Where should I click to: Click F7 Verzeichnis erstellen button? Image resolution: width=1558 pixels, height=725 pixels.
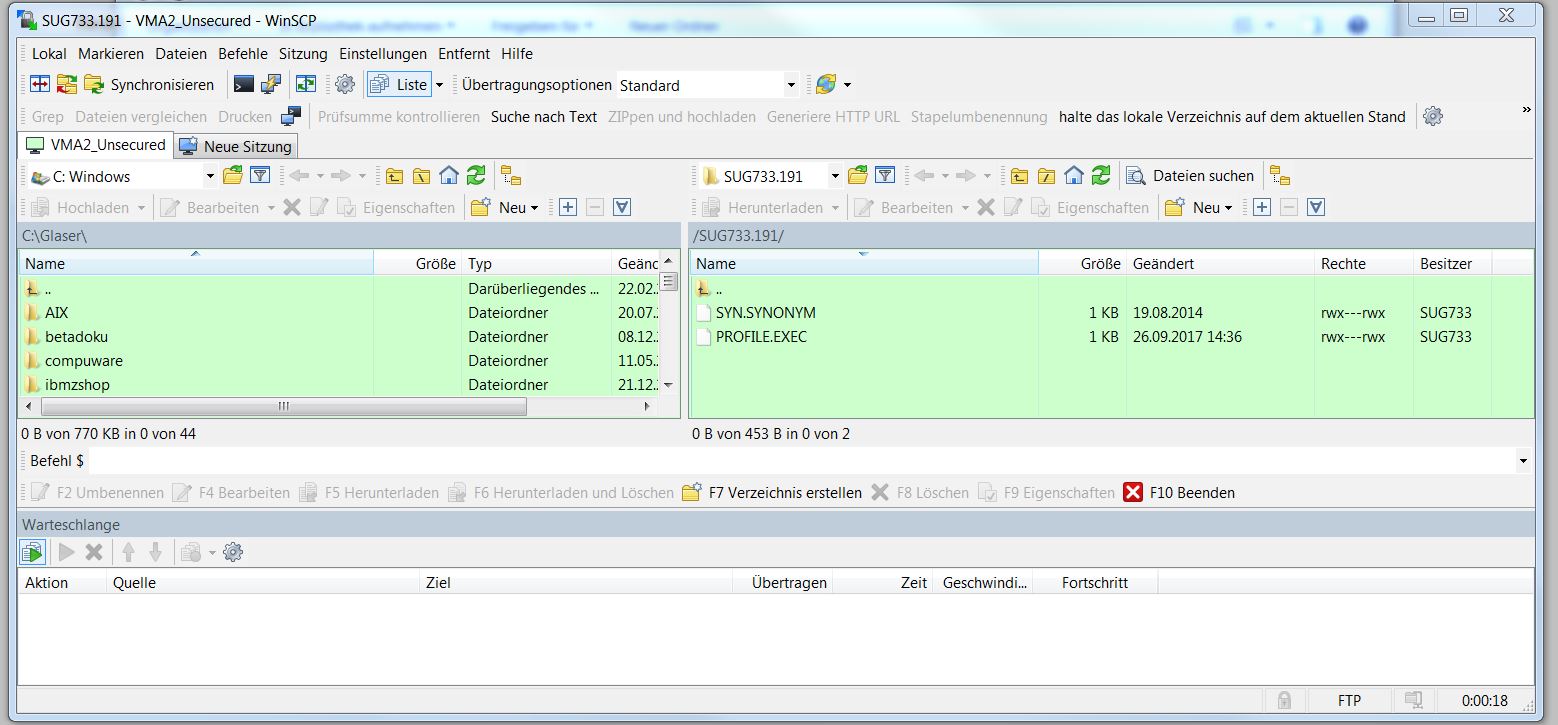click(x=772, y=493)
